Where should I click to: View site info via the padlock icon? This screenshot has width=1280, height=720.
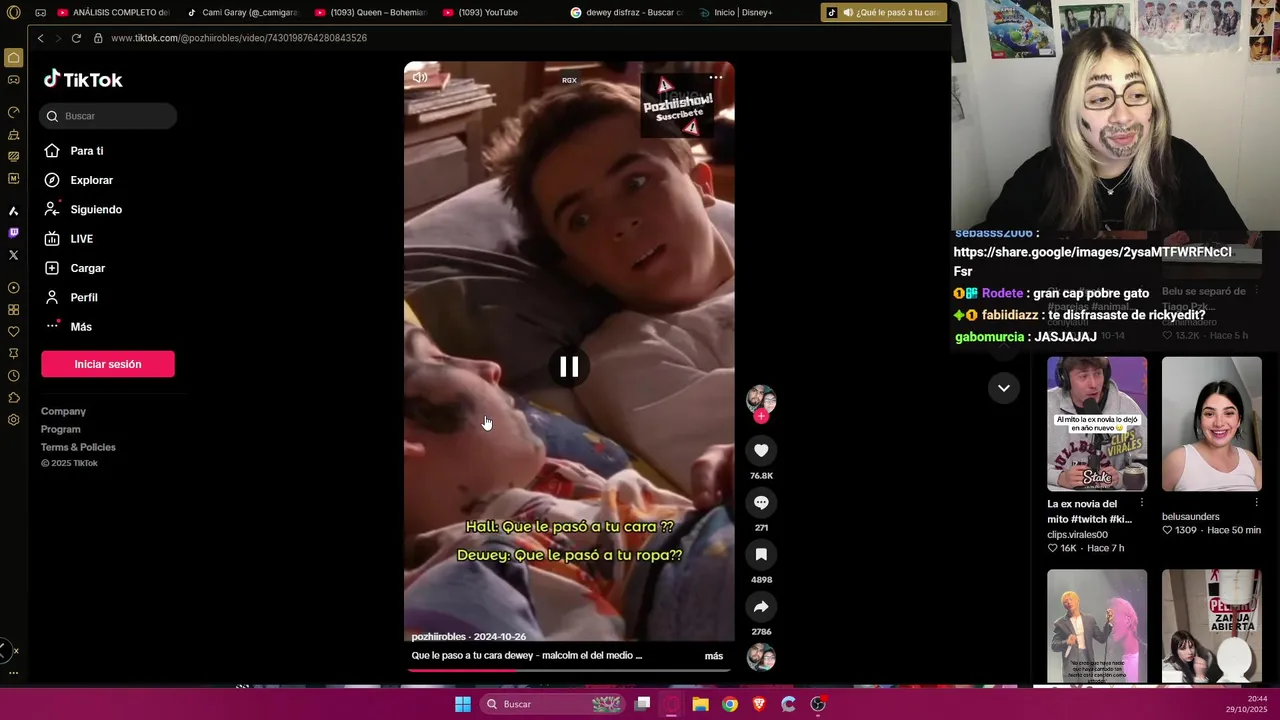click(98, 38)
